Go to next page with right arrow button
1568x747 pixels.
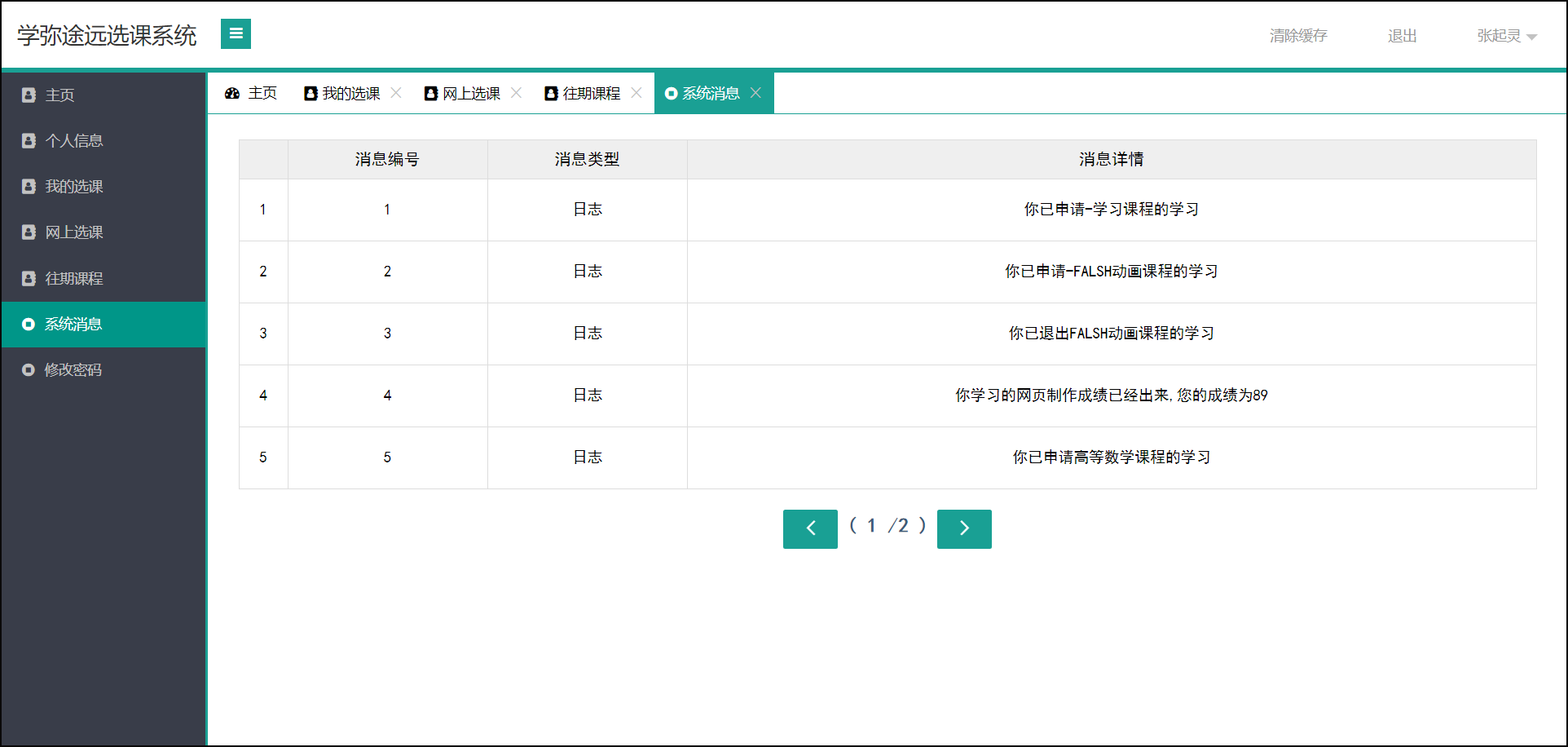[x=964, y=528]
